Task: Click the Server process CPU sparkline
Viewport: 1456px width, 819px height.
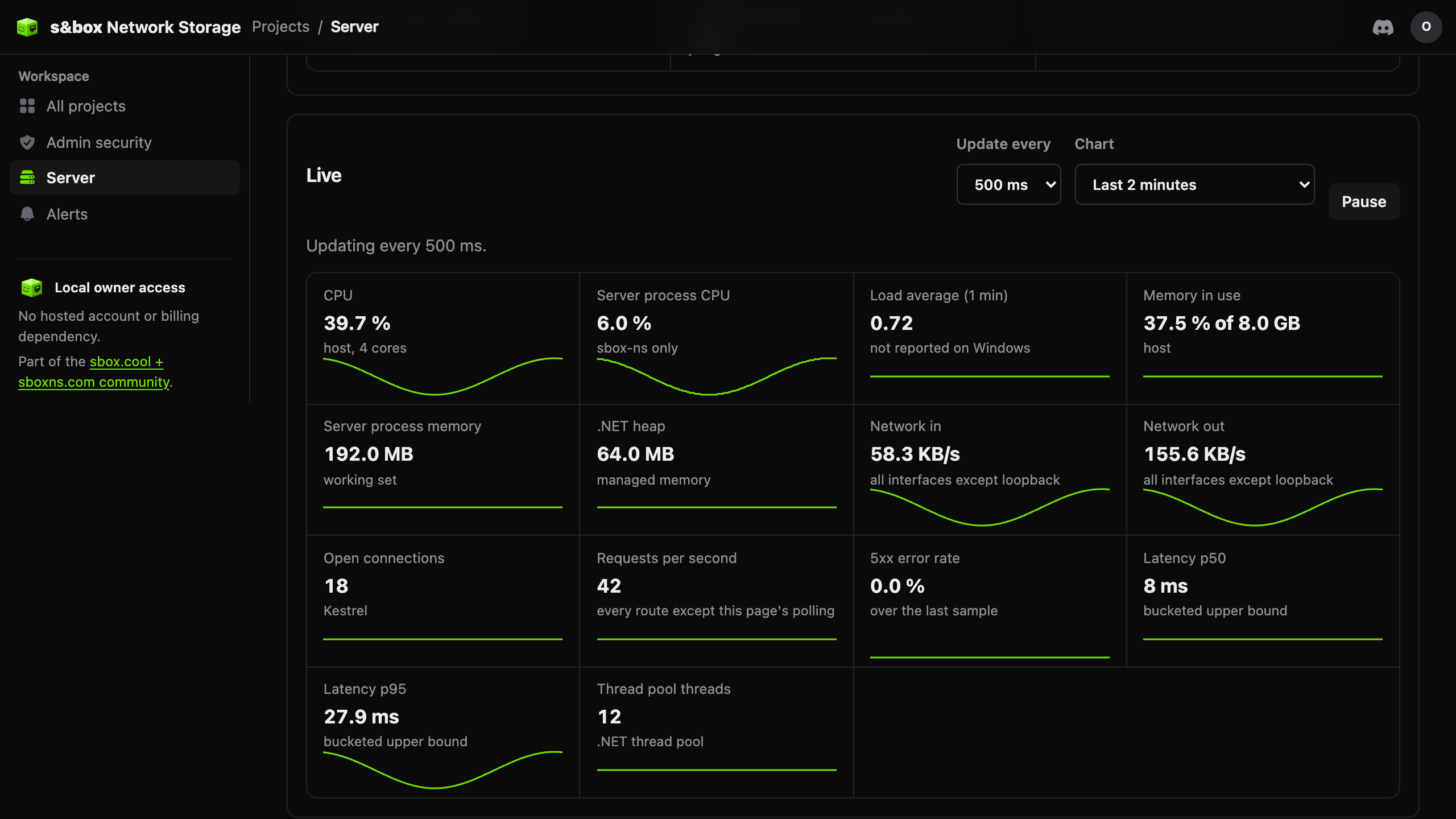Action: click(717, 376)
